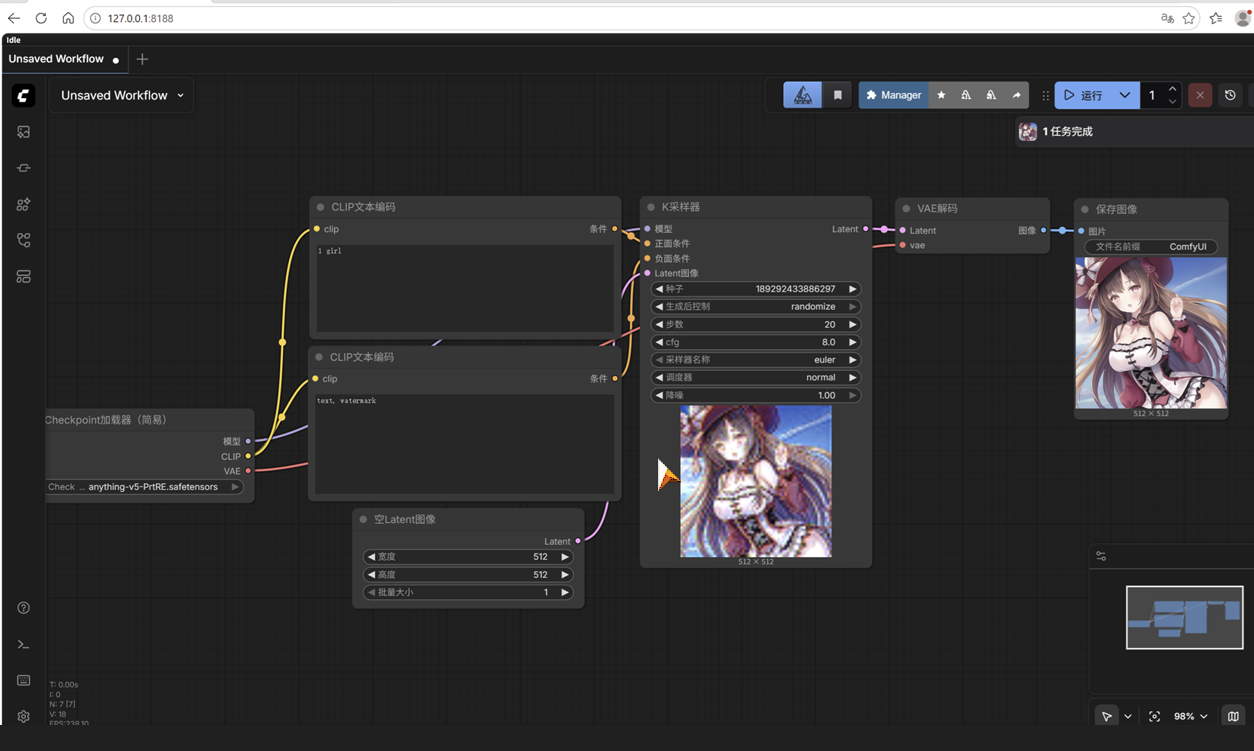Increase batch count with up stepper
The image size is (1254, 751).
click(1172, 89)
